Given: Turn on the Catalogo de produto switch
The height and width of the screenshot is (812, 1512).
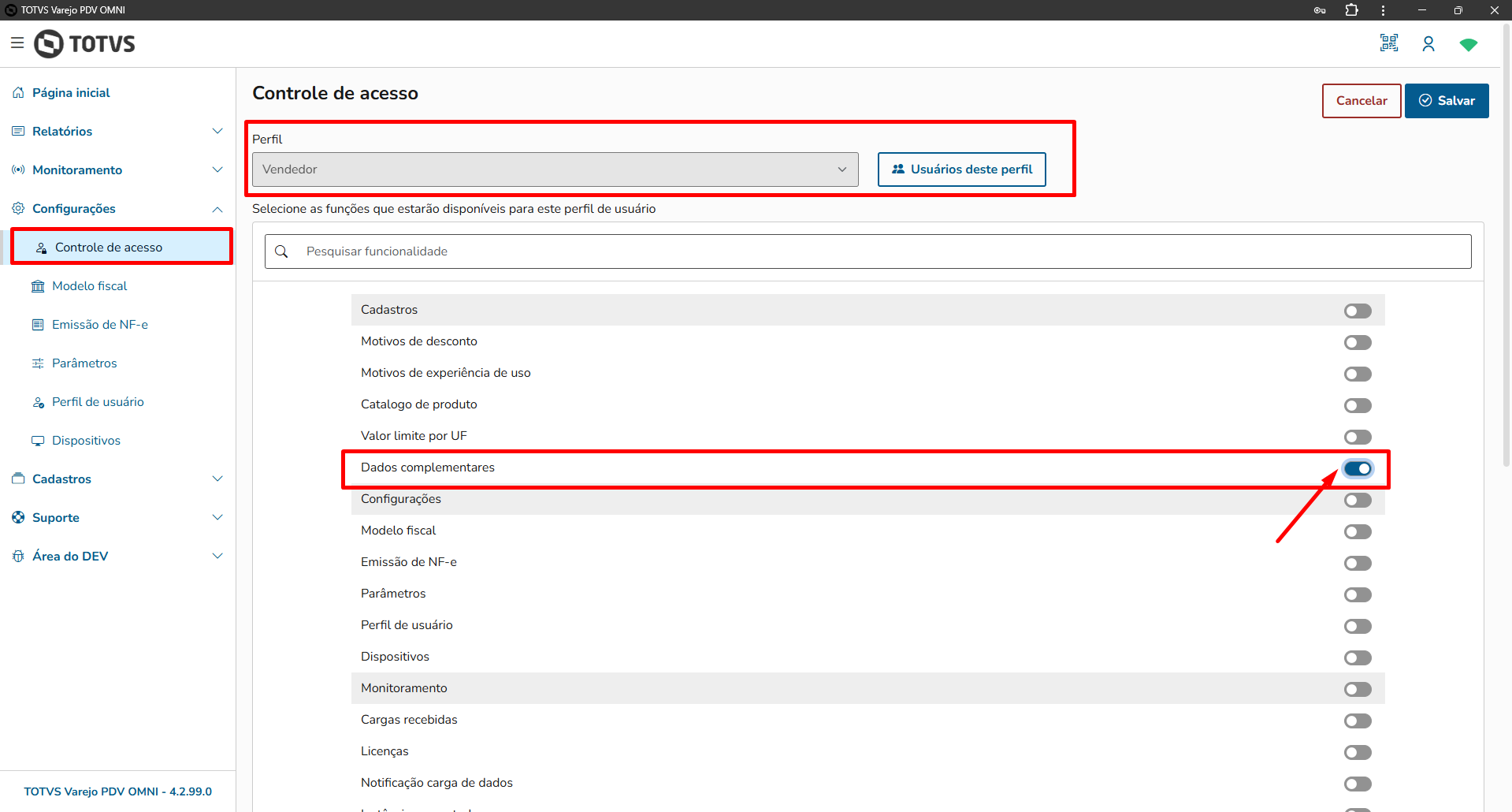Looking at the screenshot, I should pyautogui.click(x=1358, y=405).
